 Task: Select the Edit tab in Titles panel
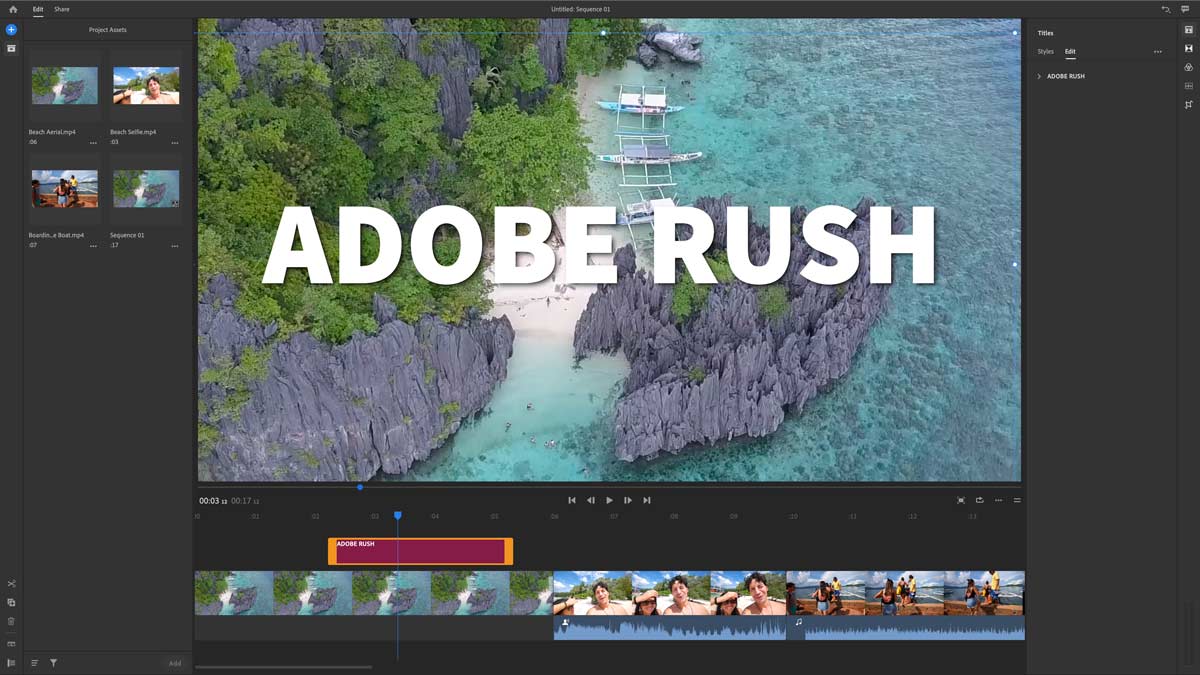click(x=1070, y=51)
